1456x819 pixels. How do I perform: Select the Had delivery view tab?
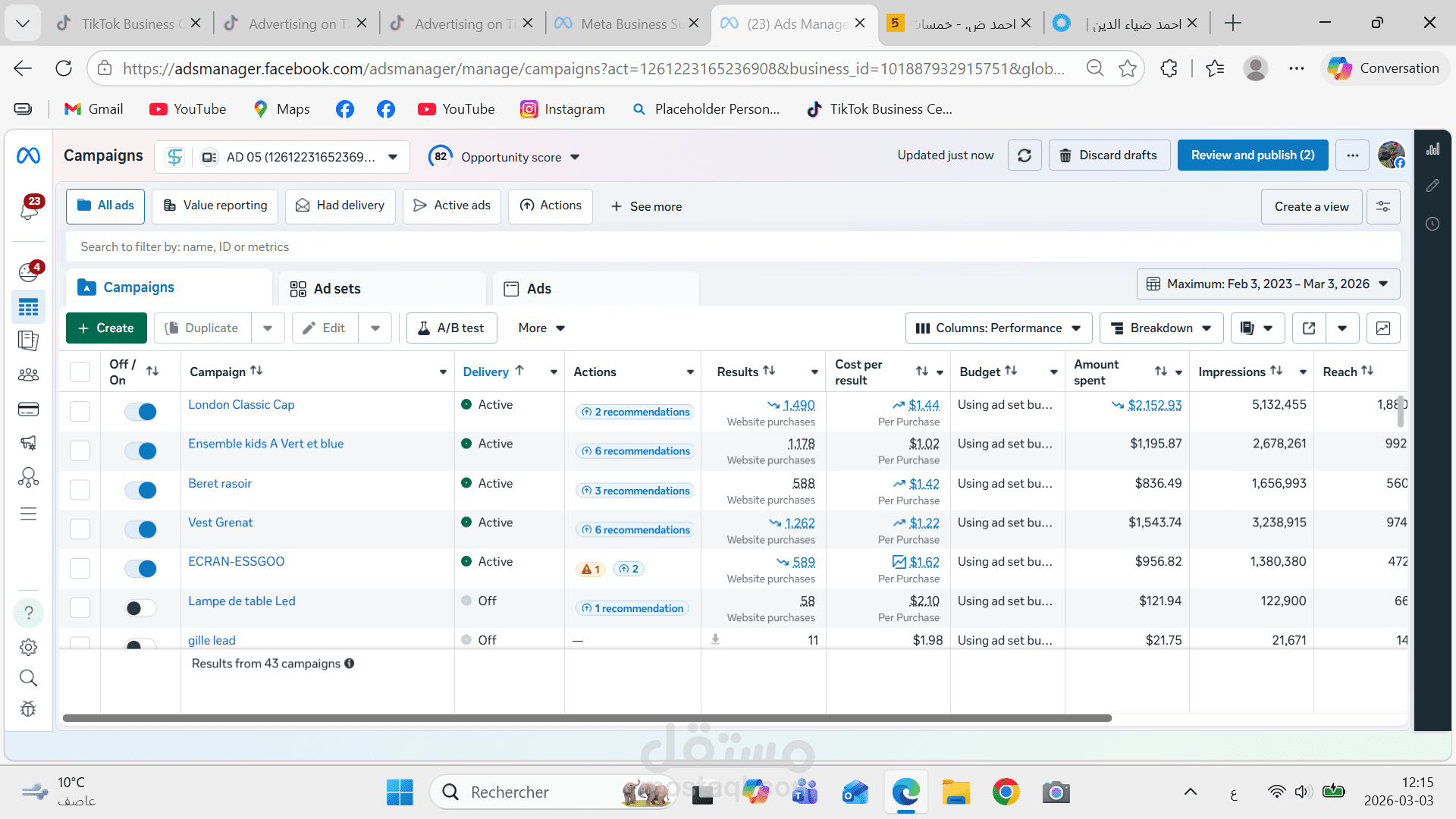(x=340, y=206)
